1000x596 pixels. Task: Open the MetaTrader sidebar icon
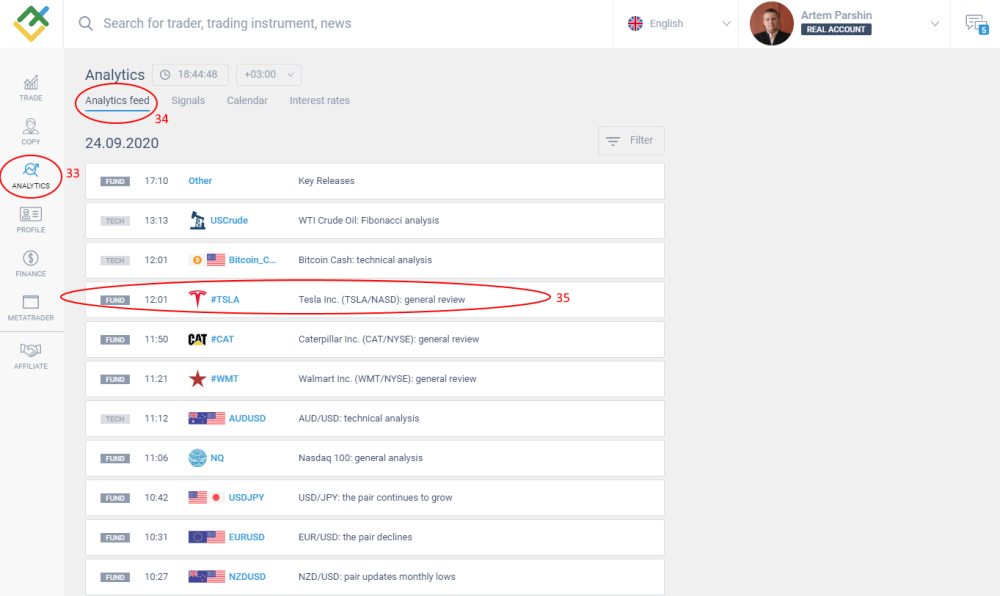pos(31,307)
